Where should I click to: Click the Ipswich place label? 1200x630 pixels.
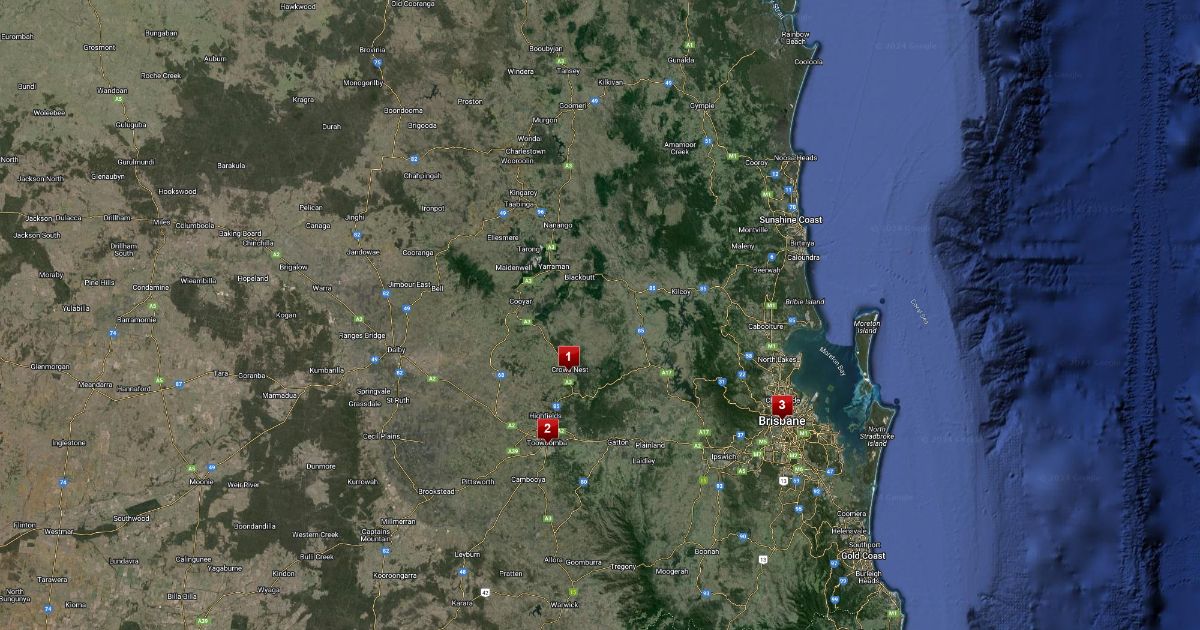click(x=724, y=456)
